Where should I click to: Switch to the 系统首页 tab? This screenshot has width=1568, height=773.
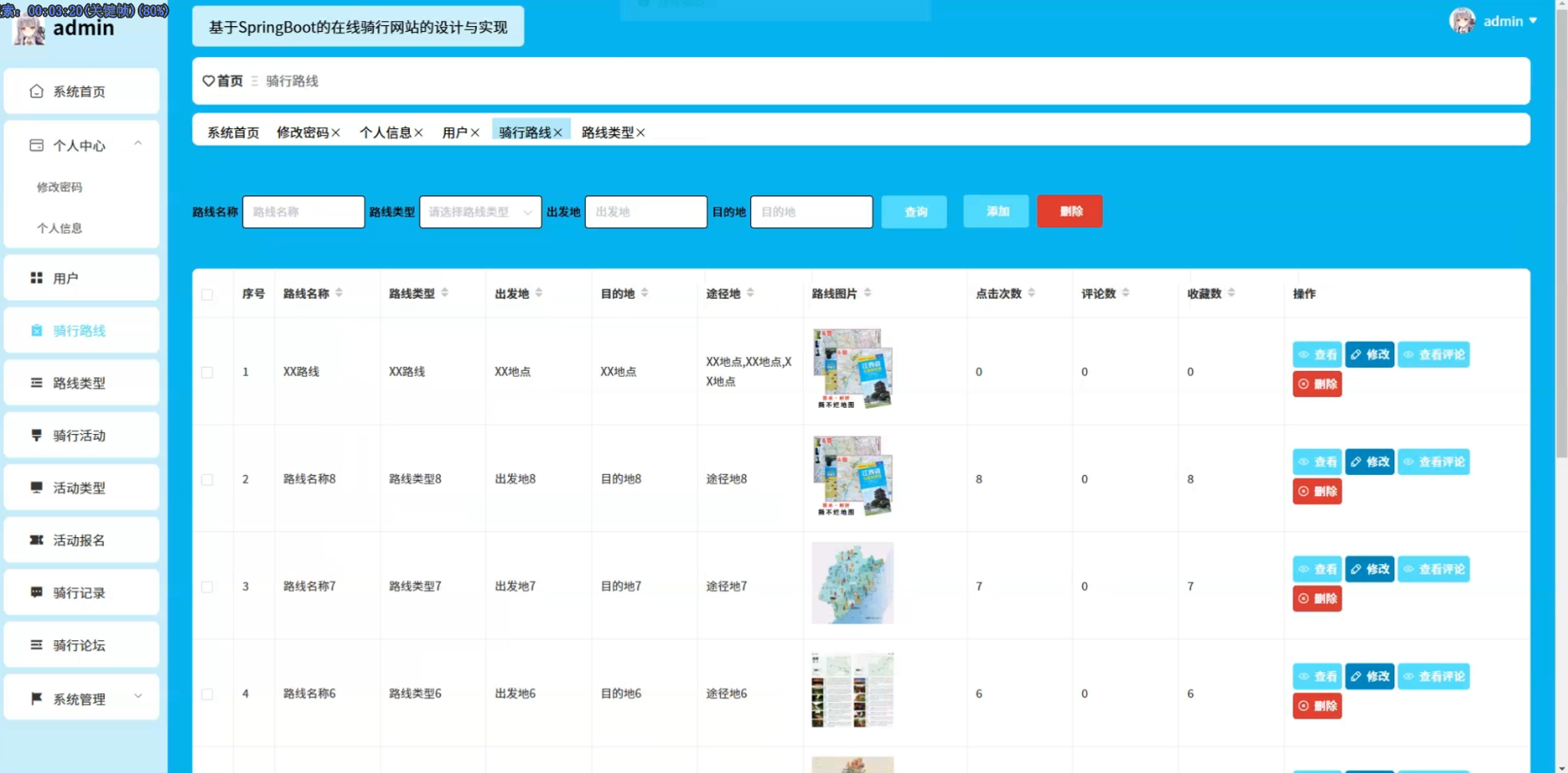tap(233, 133)
